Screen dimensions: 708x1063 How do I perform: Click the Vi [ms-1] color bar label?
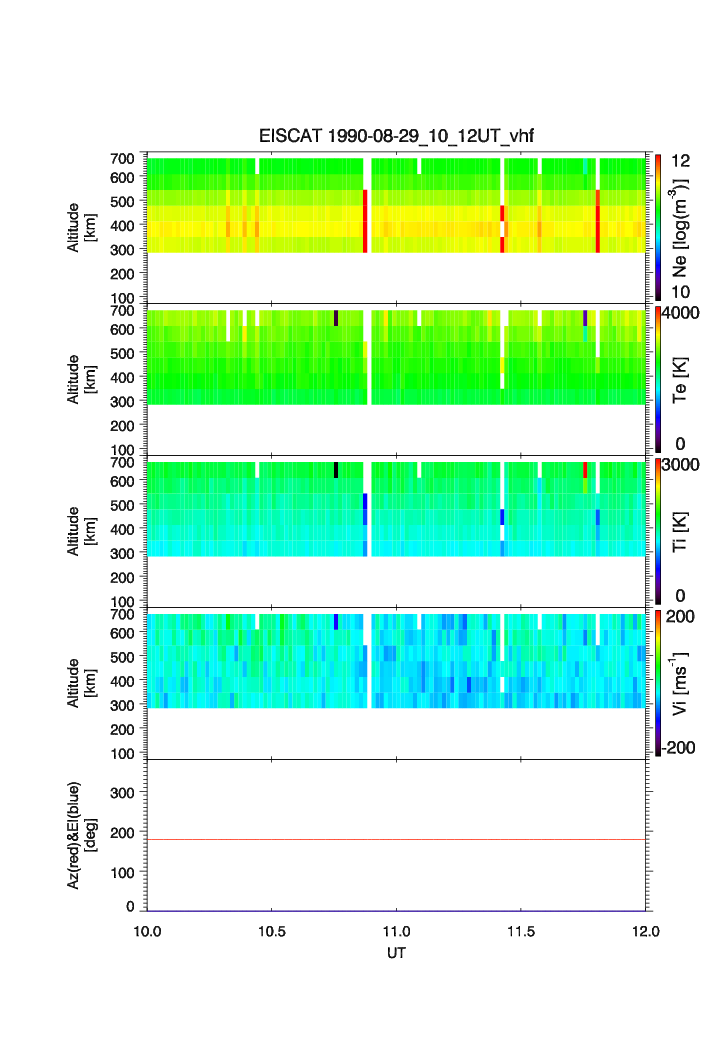[679, 683]
